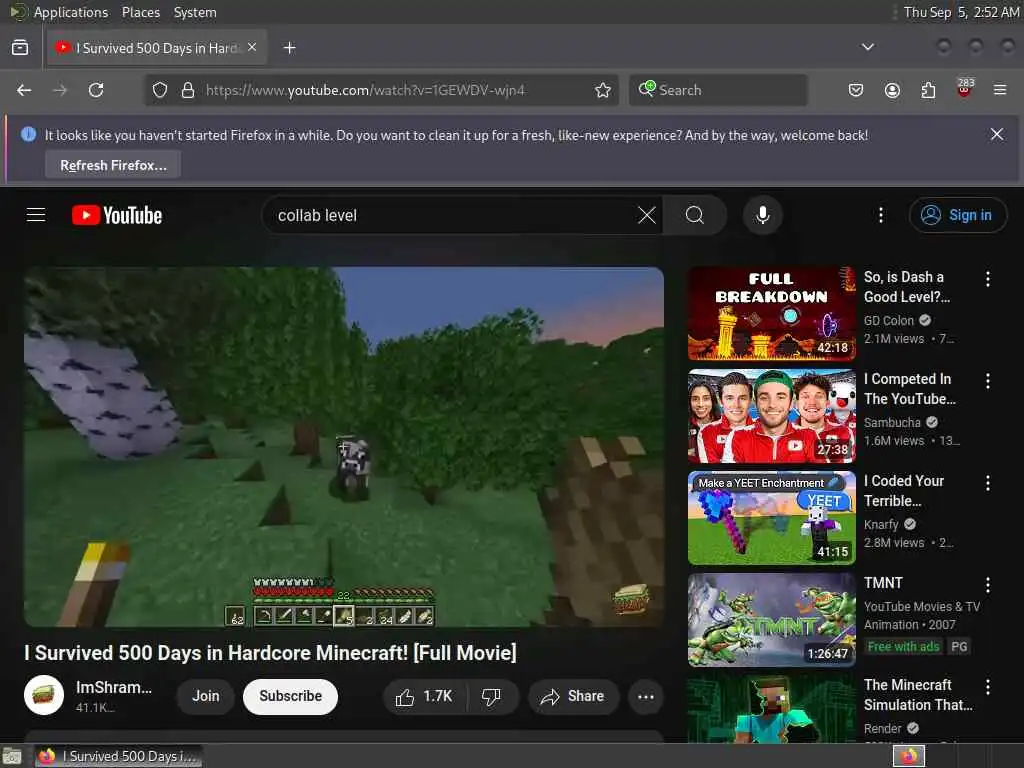This screenshot has width=1024, height=768.
Task: Open a new tab with plus
Action: (289, 48)
